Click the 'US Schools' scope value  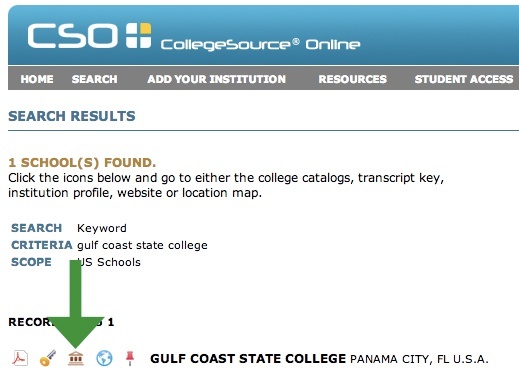coord(109,262)
